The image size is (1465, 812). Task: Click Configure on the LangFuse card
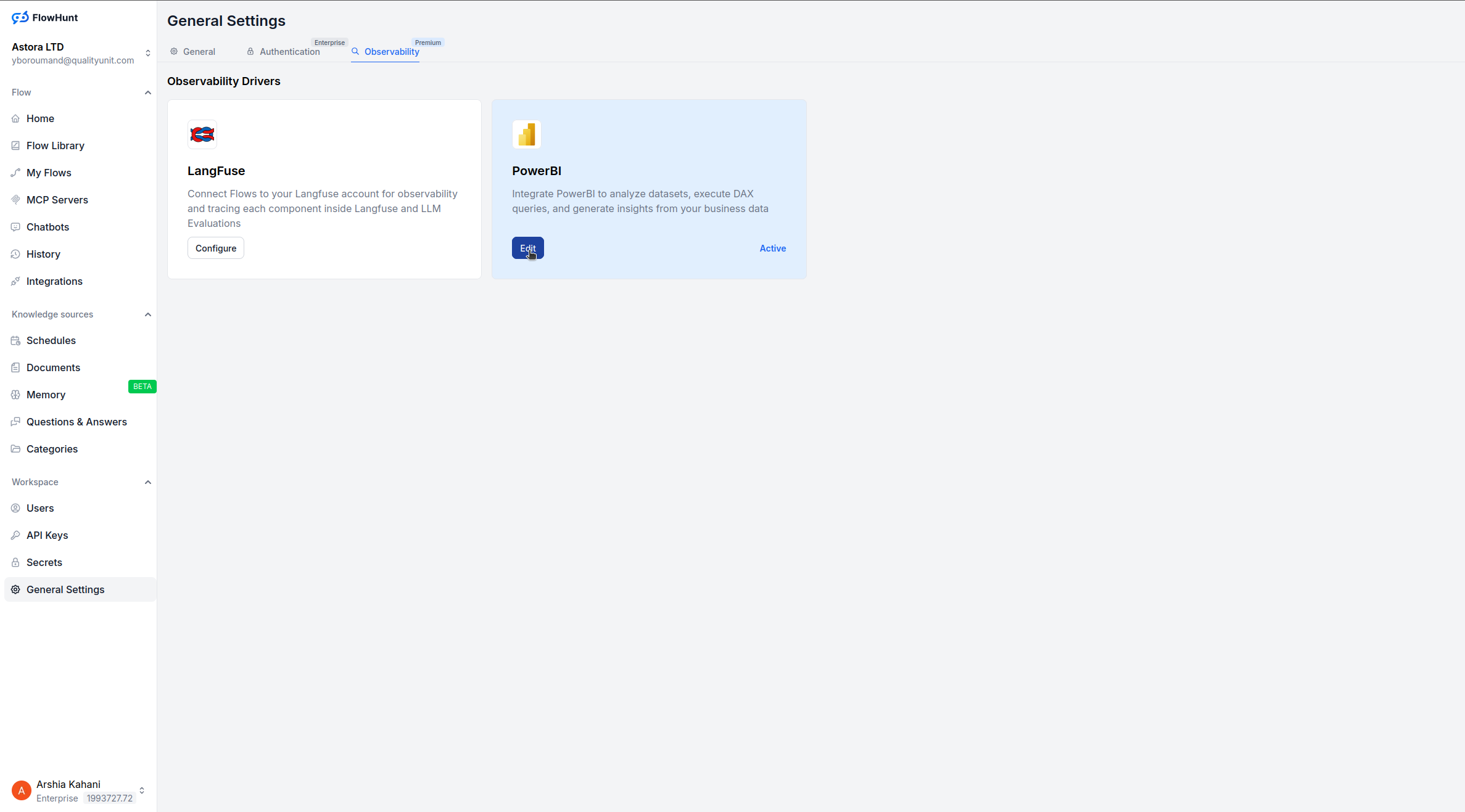[216, 248]
